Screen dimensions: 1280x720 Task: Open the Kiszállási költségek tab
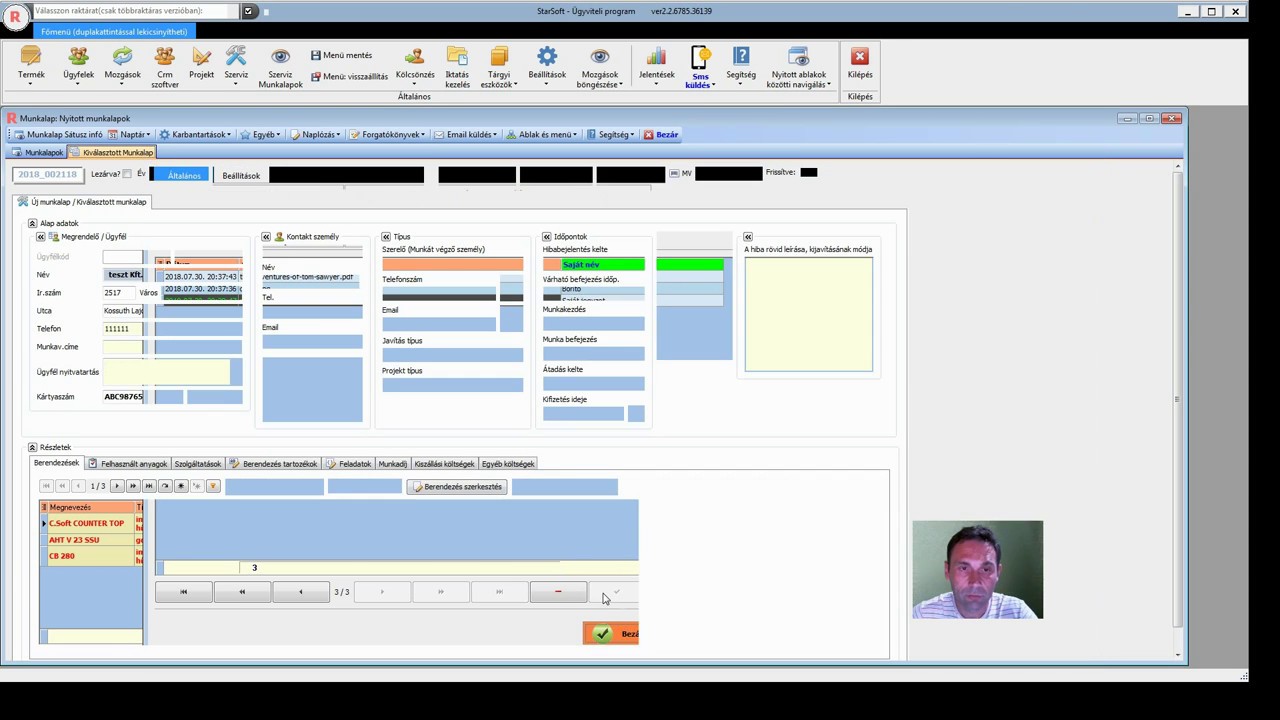pyautogui.click(x=444, y=464)
